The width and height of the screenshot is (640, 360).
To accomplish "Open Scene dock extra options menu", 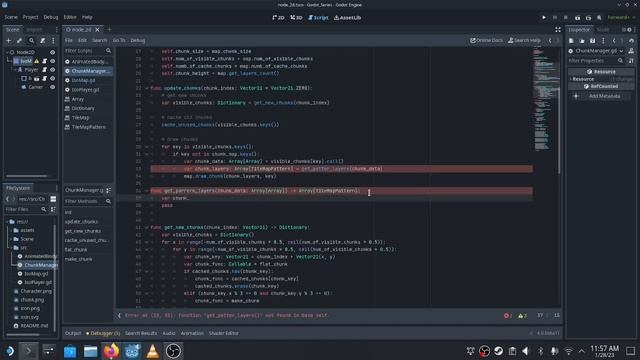I will click(53, 40).
